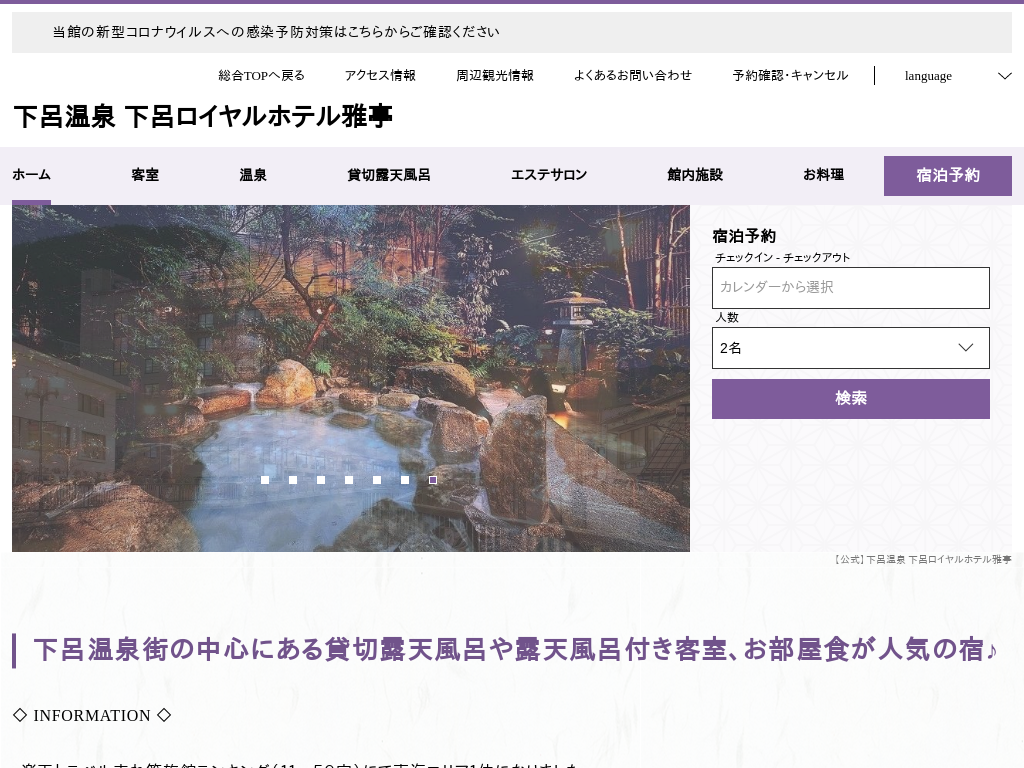Viewport: 1024px width, 768px height.
Task: Click the chevron in the 2名 dropdown
Action: point(965,347)
